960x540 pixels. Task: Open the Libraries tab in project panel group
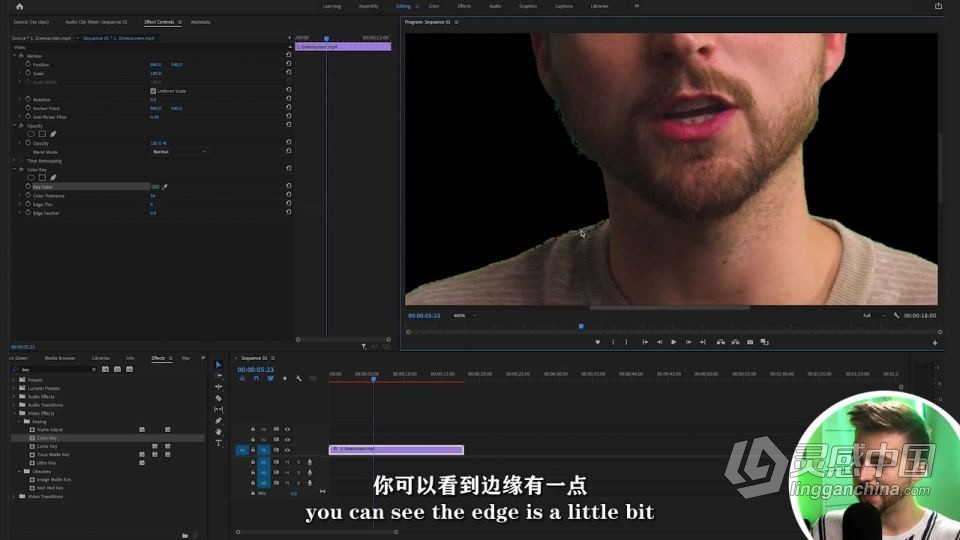coord(100,358)
